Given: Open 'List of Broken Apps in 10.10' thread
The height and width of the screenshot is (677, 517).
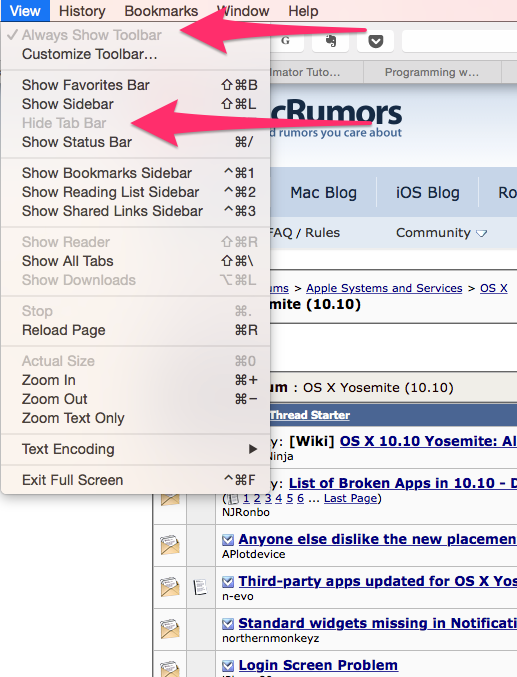Looking at the screenshot, I should click(403, 483).
